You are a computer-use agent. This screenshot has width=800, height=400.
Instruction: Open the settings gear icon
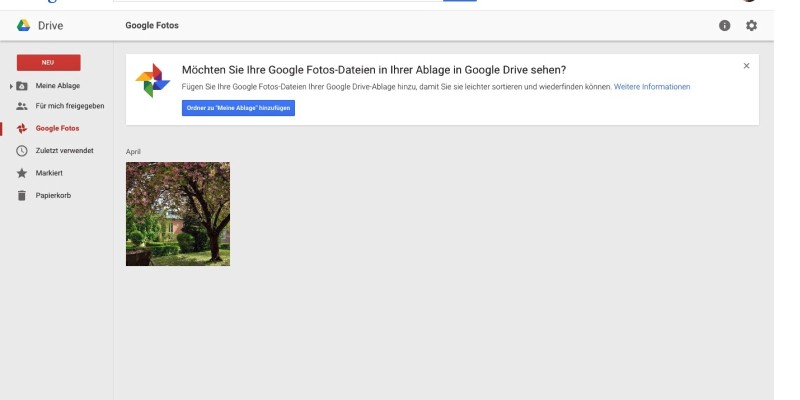click(752, 25)
